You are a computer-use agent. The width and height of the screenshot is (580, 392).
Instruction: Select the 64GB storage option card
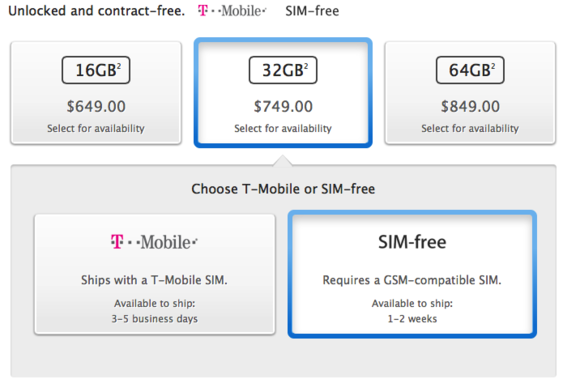[x=470, y=92]
